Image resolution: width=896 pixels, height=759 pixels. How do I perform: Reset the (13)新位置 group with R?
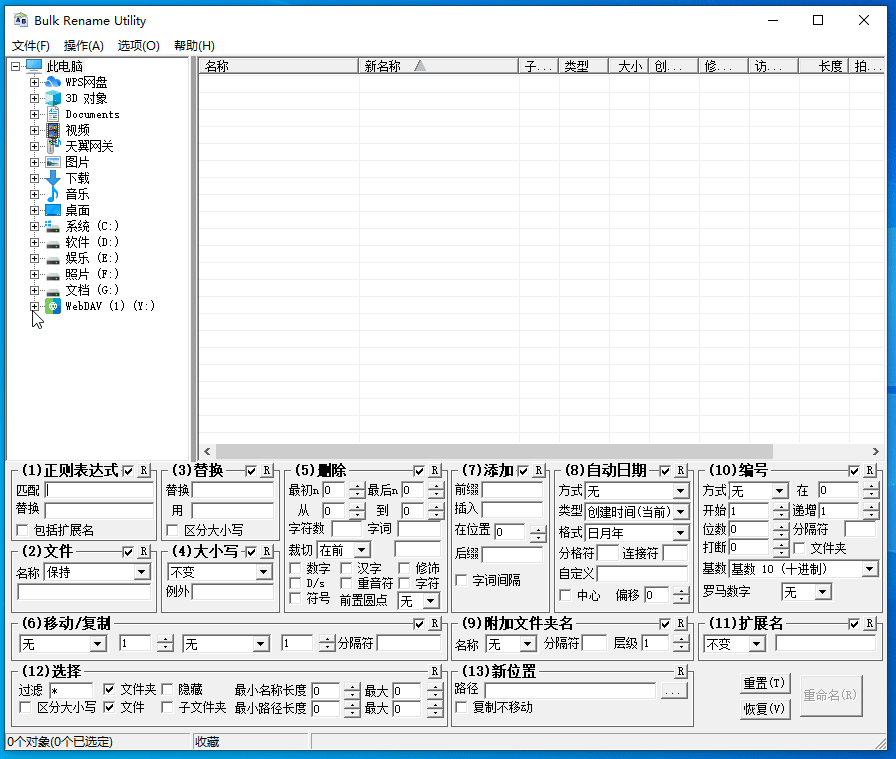[681, 671]
